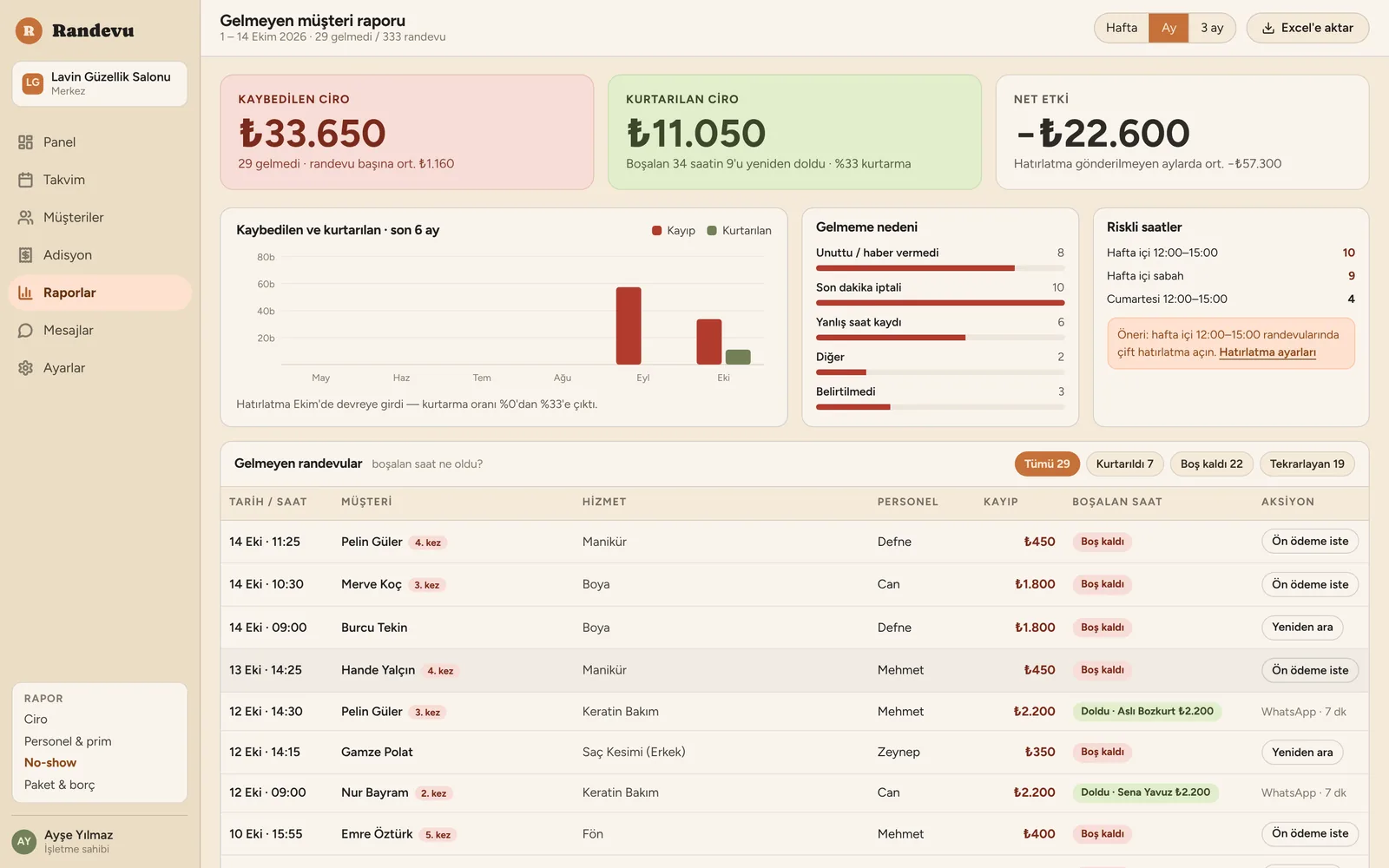The width and height of the screenshot is (1389, 868).
Task: Switch the period to Hafta
Action: point(1122,28)
